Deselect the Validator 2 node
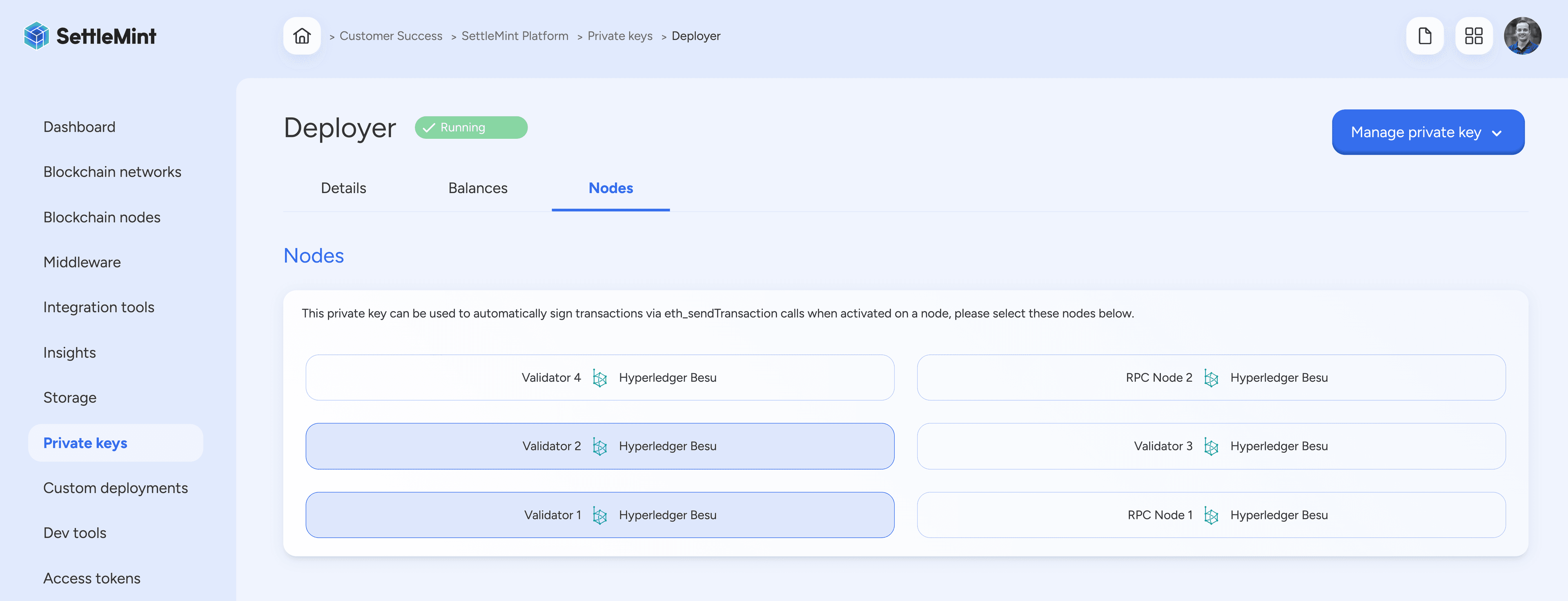 599,446
